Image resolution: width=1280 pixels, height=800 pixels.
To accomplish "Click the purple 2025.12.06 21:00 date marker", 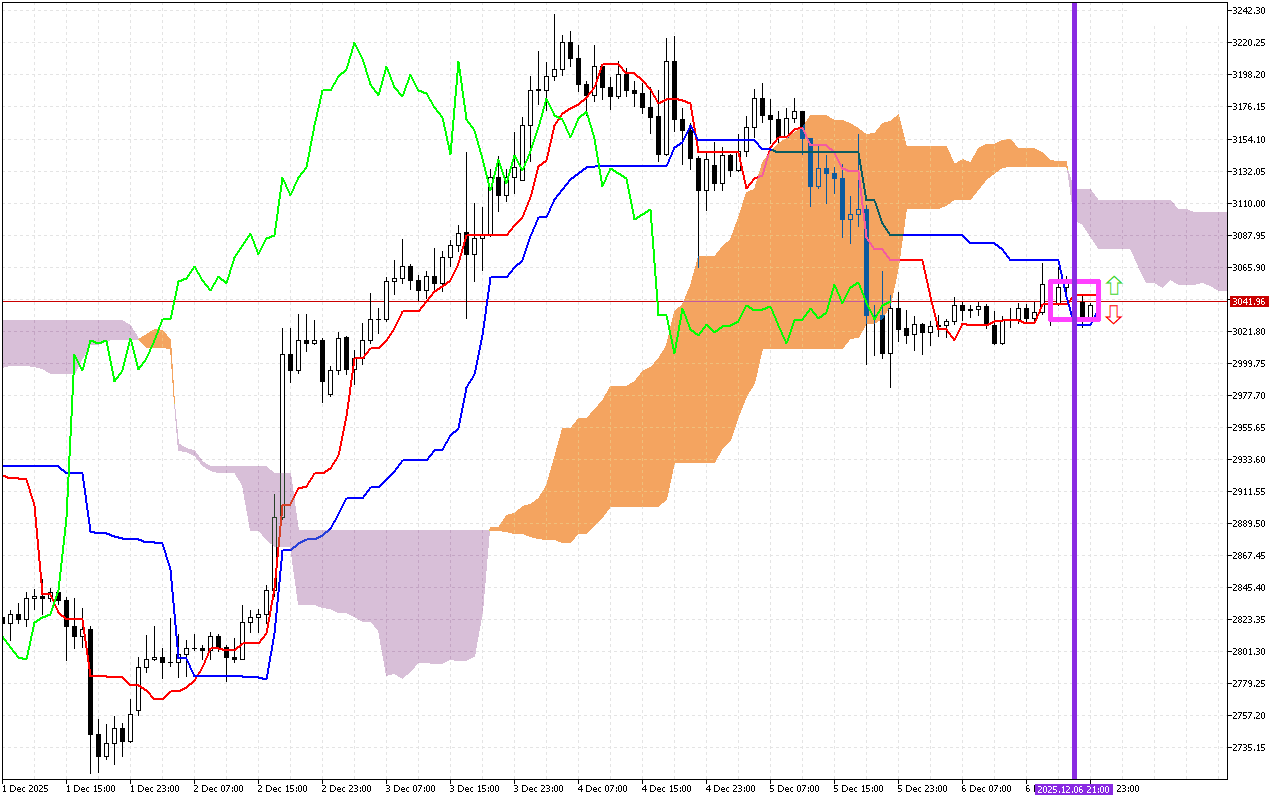I will point(1073,789).
